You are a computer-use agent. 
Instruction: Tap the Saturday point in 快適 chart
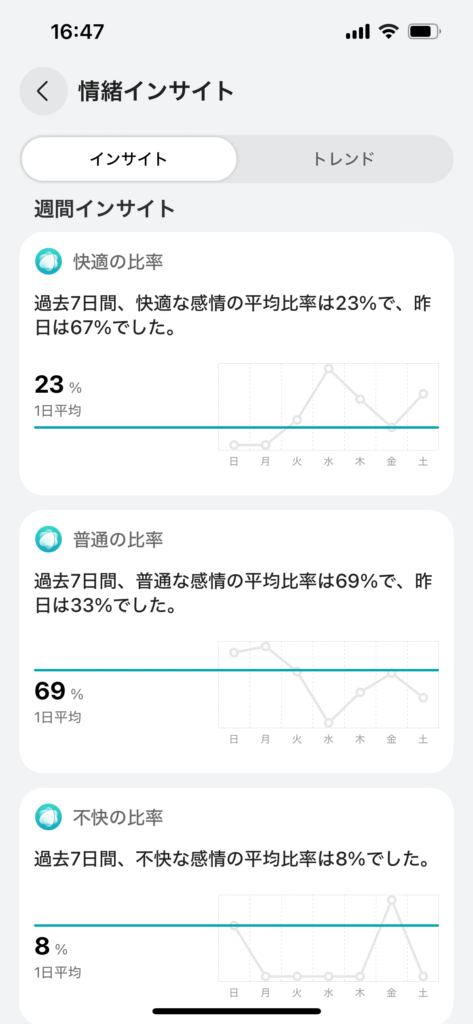point(423,394)
